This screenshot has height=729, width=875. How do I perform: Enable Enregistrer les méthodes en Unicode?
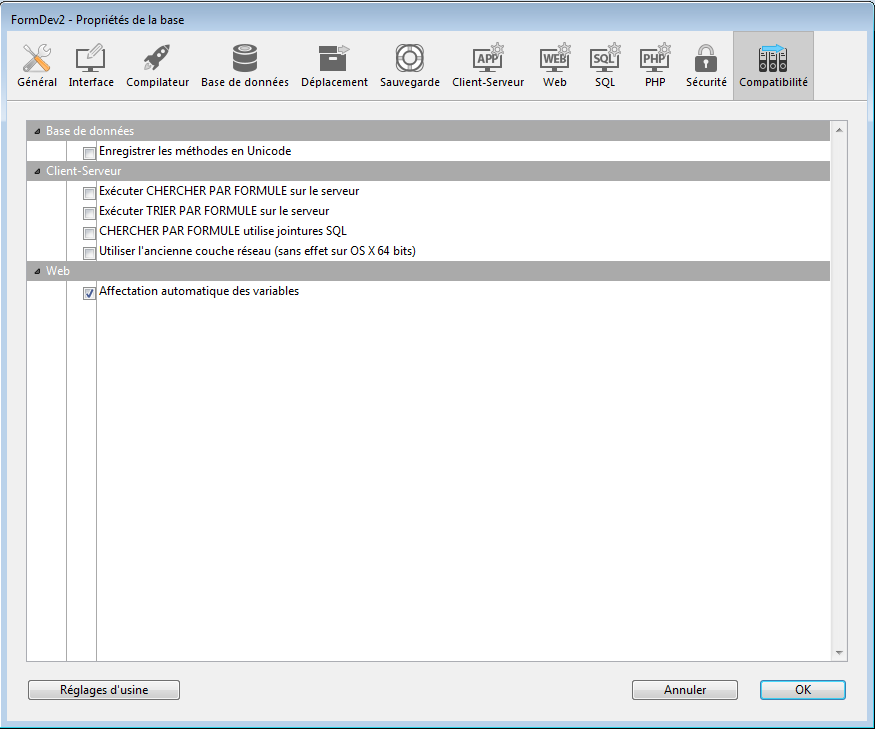point(89,153)
